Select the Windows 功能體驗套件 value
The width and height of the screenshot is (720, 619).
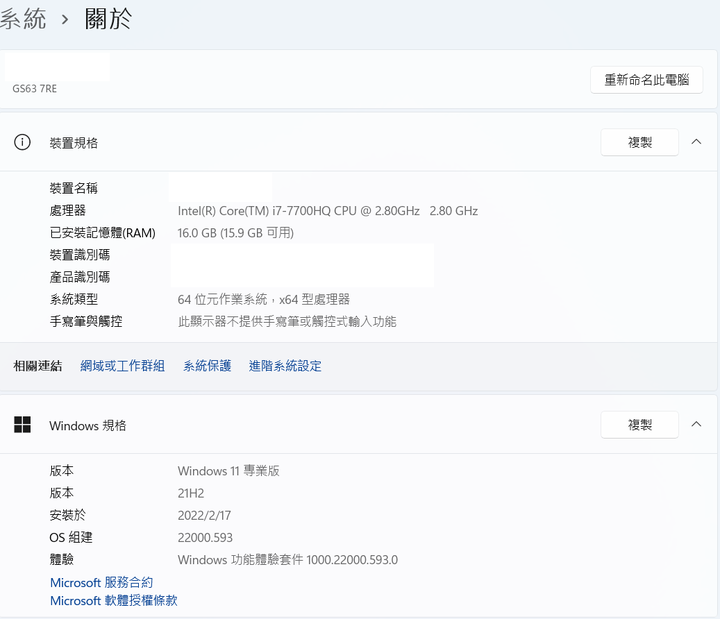tap(287, 560)
